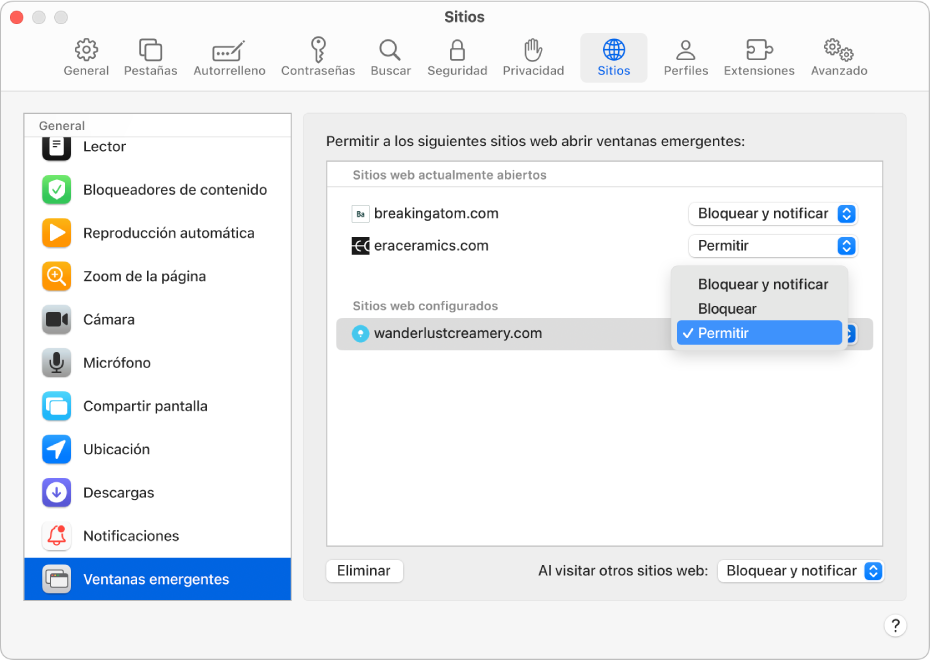Click the help question mark button

click(x=895, y=627)
